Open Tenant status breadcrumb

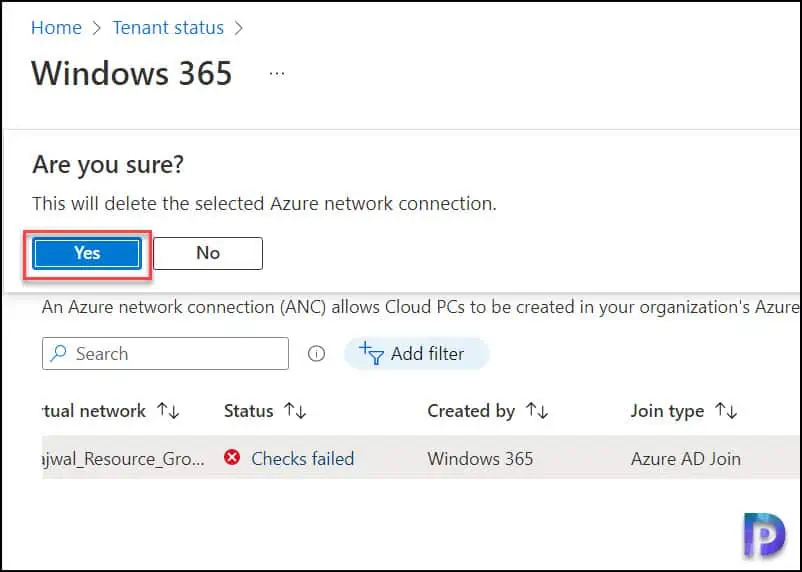click(168, 28)
